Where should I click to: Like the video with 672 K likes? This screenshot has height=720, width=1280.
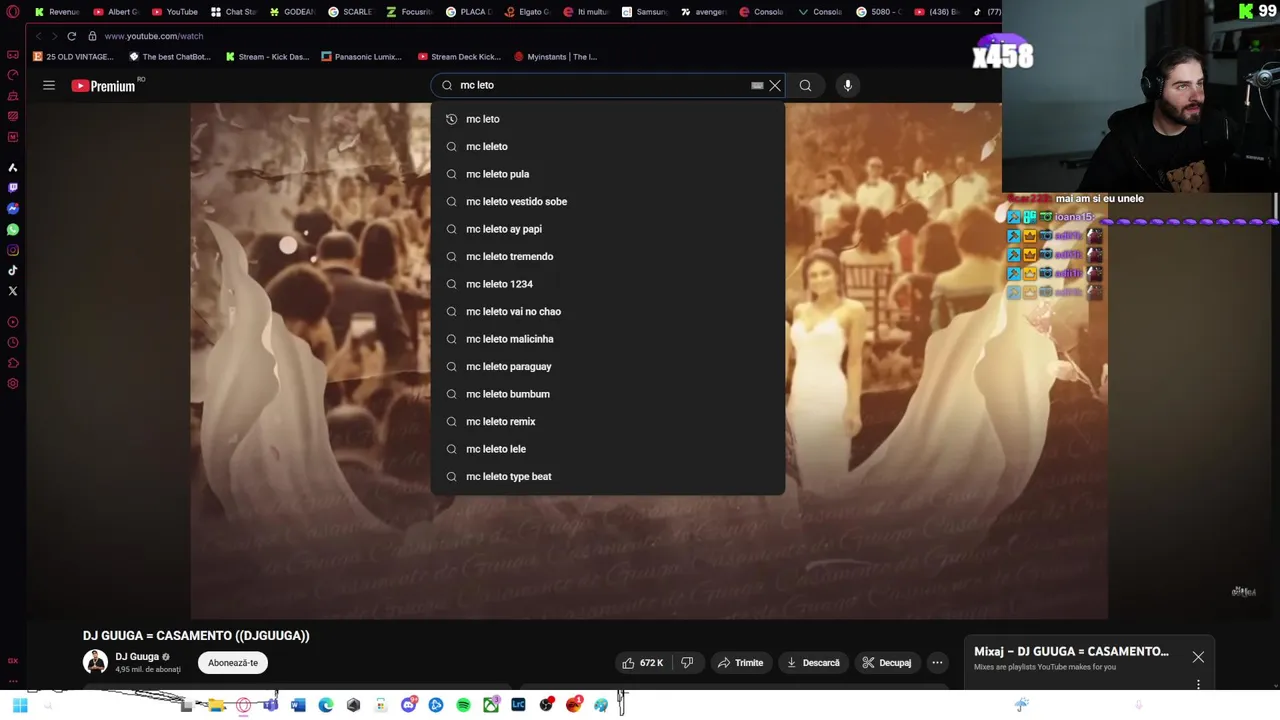(x=643, y=663)
